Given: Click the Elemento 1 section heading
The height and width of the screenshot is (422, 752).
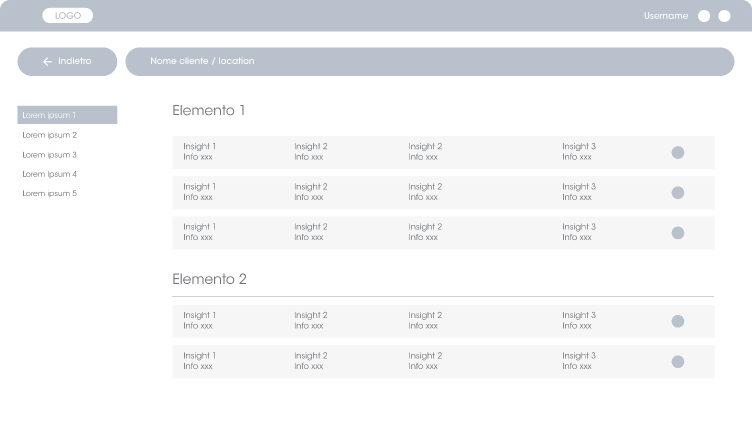Looking at the screenshot, I should pos(208,110).
